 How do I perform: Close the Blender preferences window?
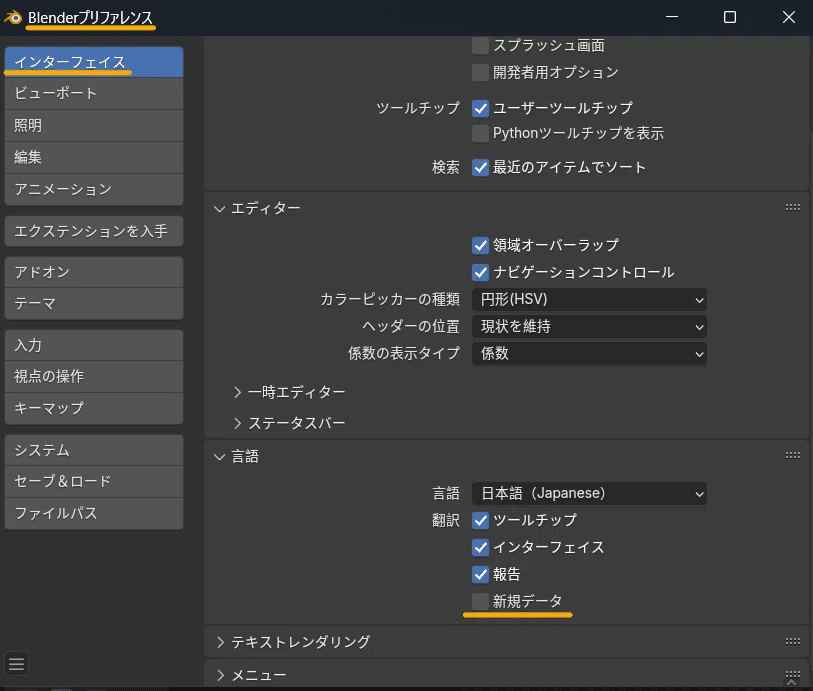click(x=787, y=17)
